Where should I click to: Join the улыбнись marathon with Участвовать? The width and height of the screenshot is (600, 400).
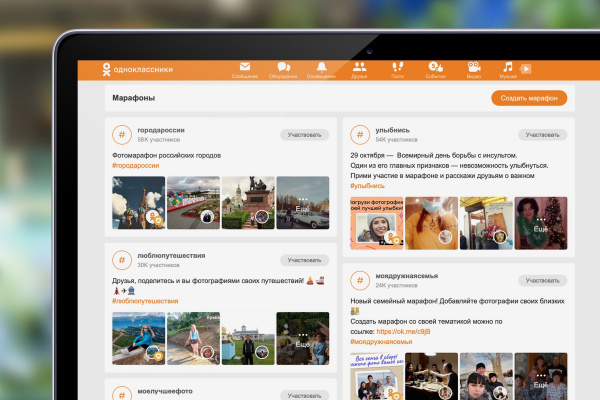click(x=542, y=134)
